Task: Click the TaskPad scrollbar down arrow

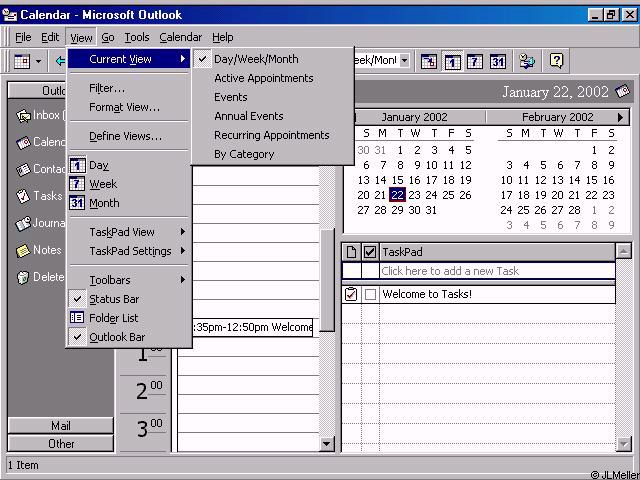Action: coord(623,444)
